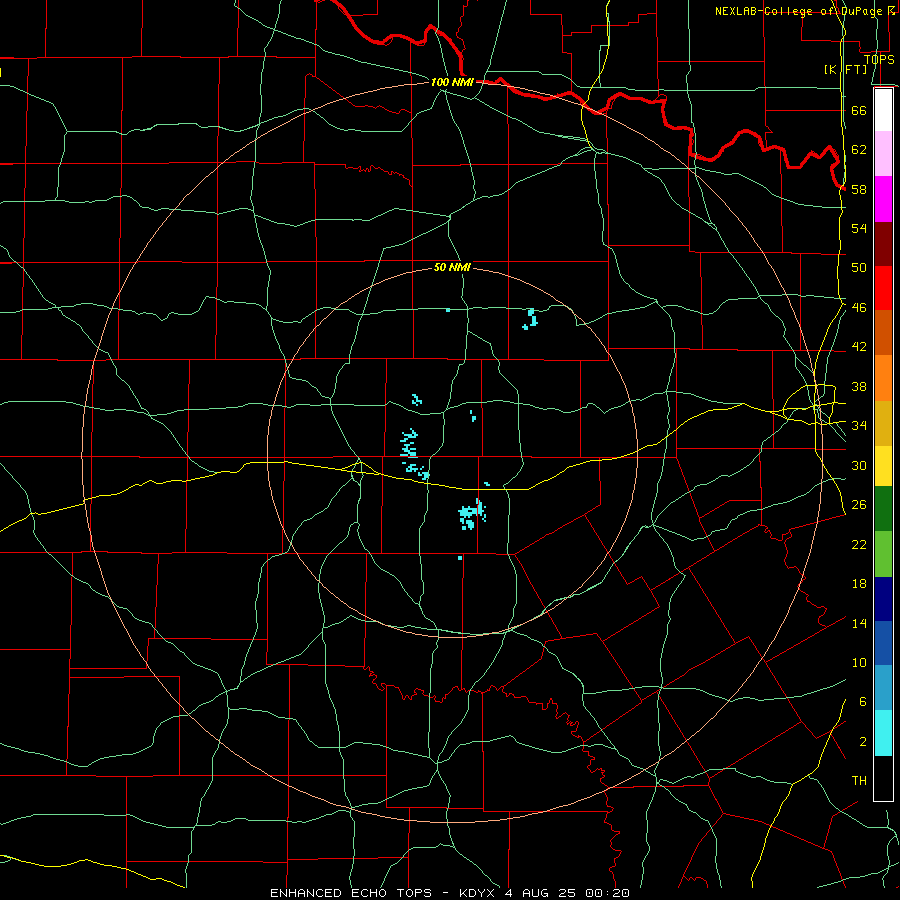
Task: Click the '50 NMI' range ring label
Action: pos(452,267)
